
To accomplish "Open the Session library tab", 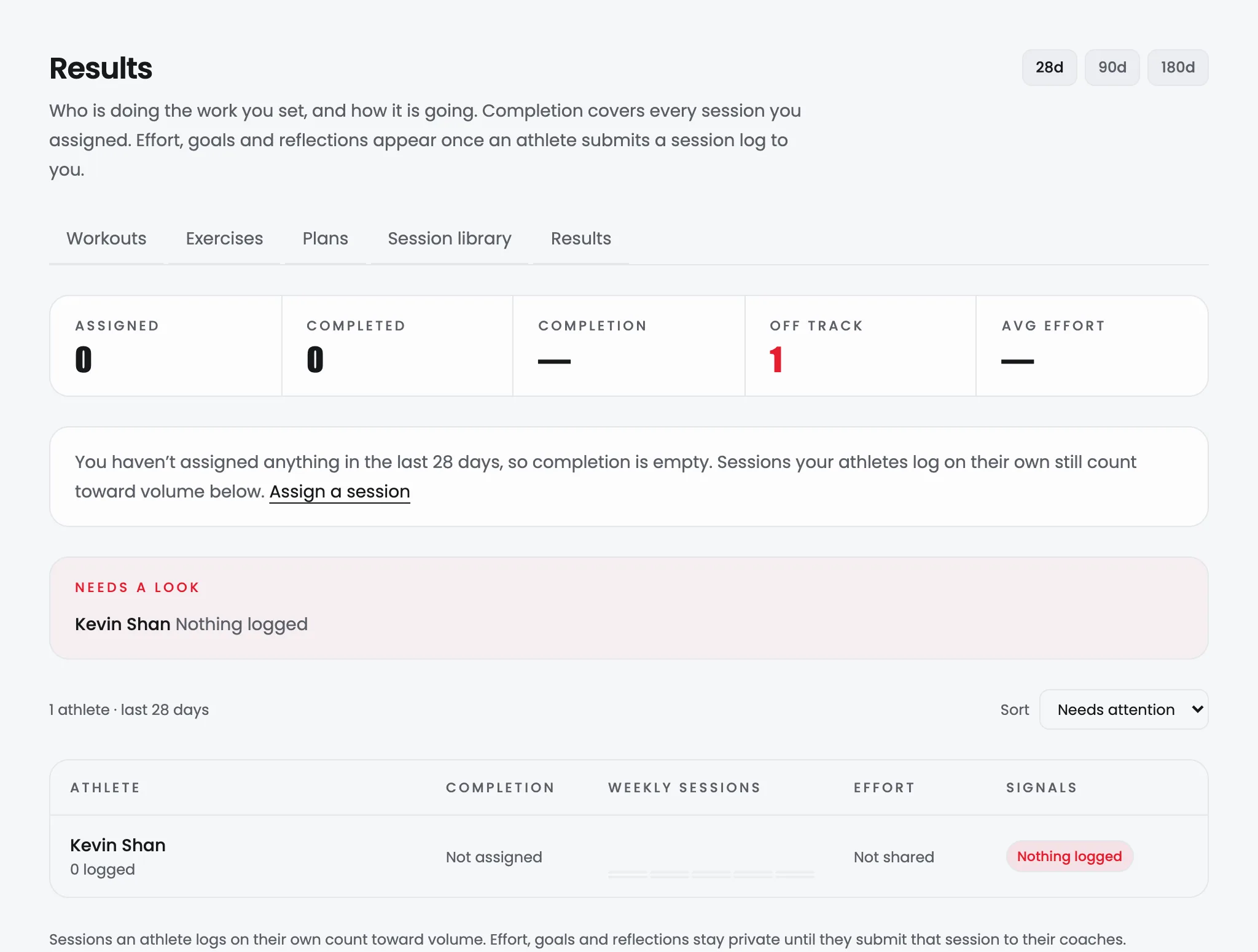I will point(449,238).
